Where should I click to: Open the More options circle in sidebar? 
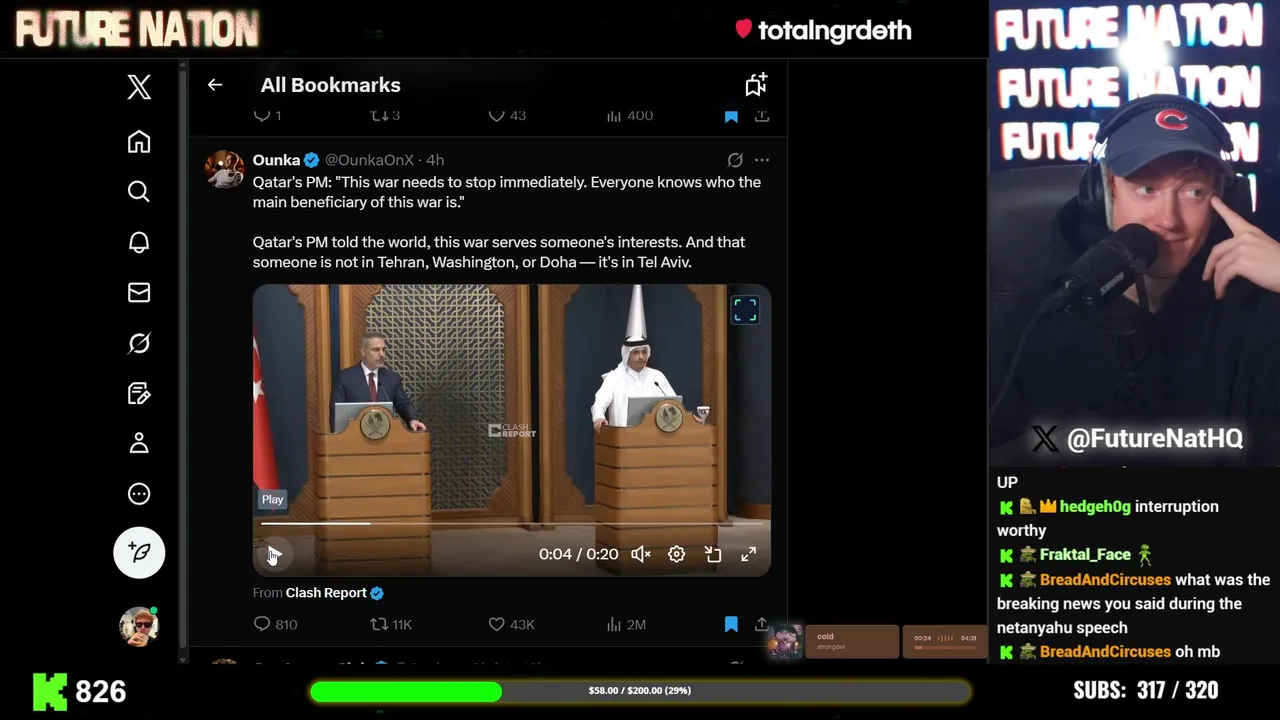pyautogui.click(x=139, y=494)
